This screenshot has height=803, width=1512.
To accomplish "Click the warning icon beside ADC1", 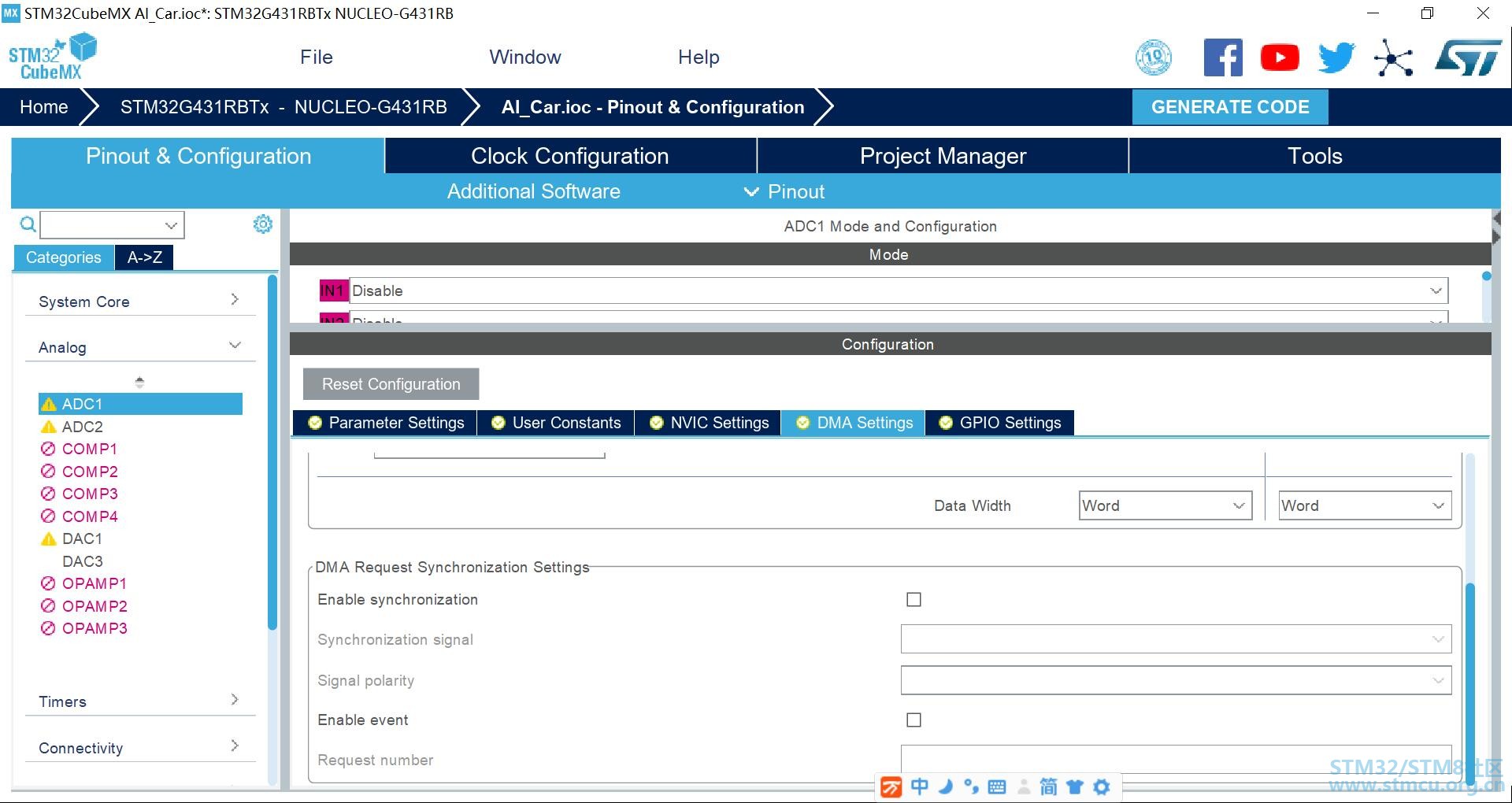I will [48, 405].
